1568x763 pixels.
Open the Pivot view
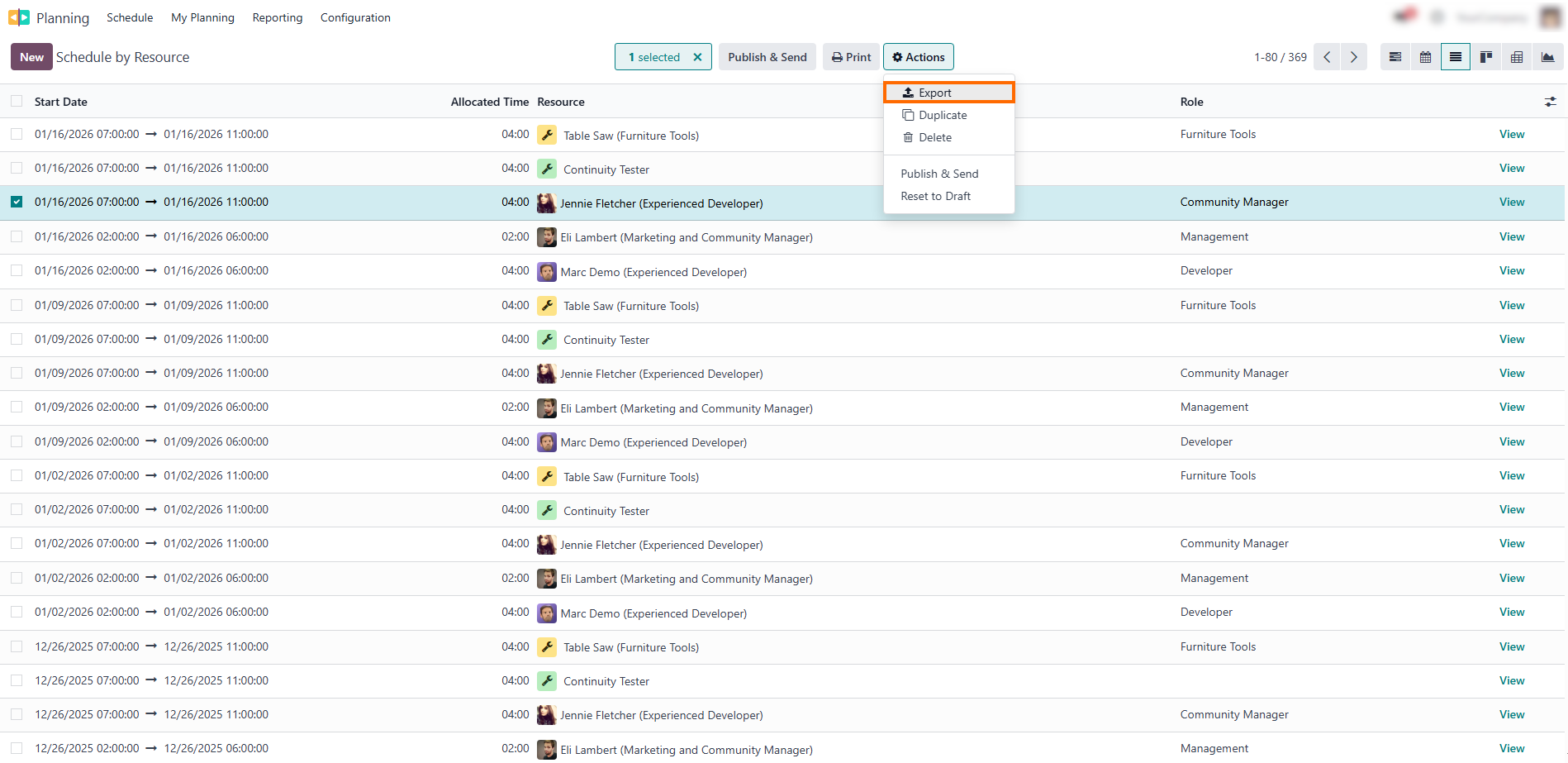1517,57
